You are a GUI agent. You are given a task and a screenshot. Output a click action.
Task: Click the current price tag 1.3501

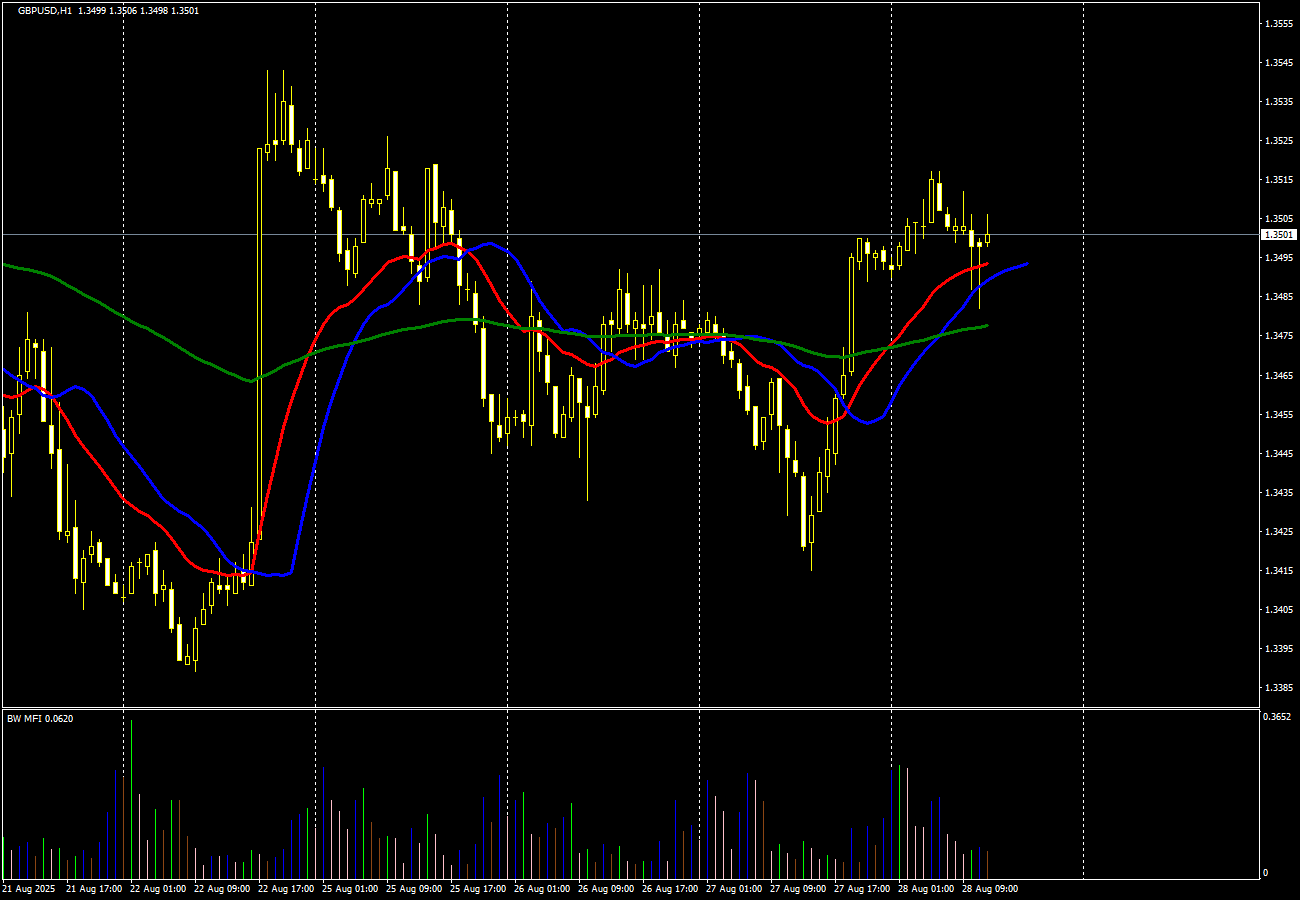pyautogui.click(x=1279, y=234)
